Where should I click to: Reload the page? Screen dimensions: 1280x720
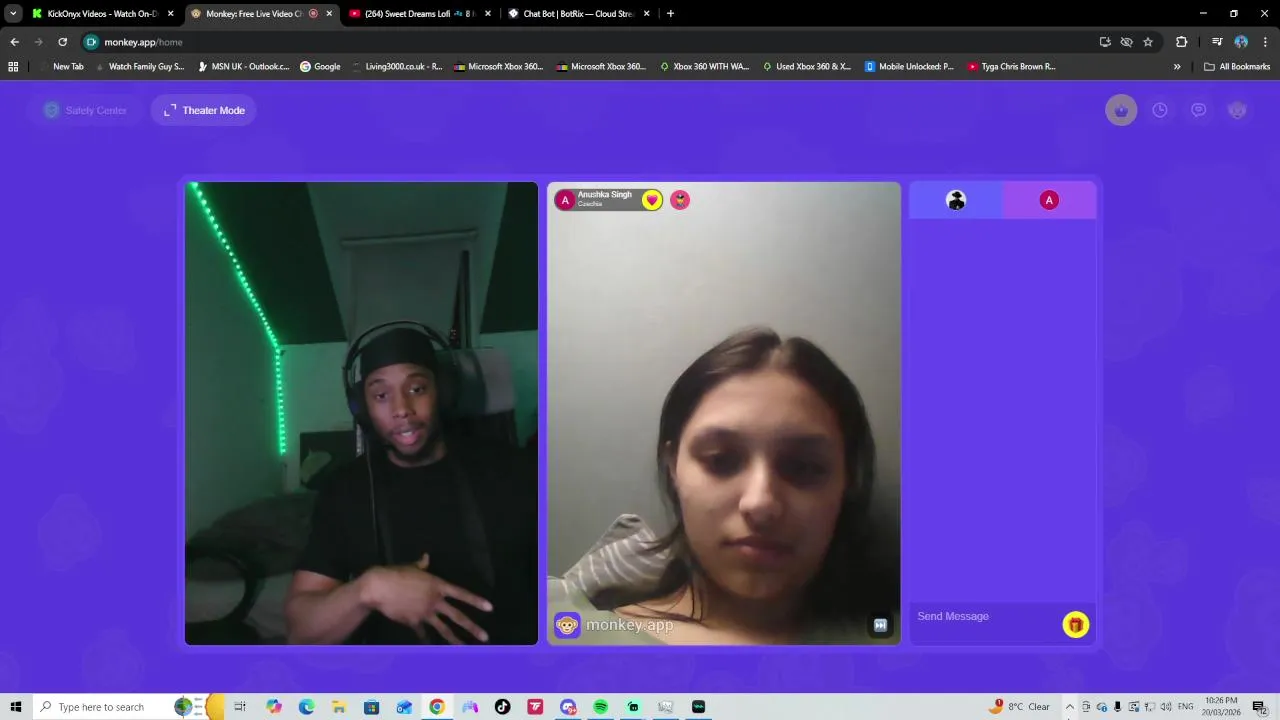point(62,42)
